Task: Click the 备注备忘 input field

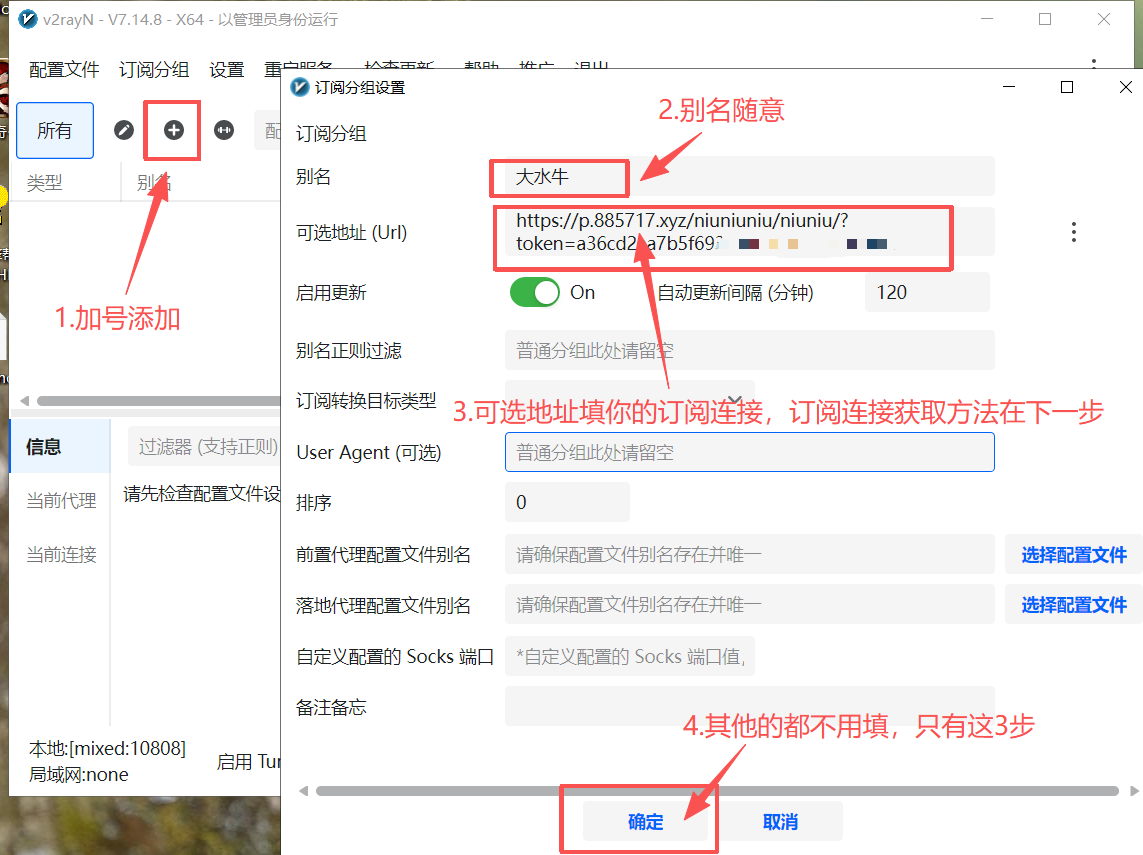Action: (749, 706)
